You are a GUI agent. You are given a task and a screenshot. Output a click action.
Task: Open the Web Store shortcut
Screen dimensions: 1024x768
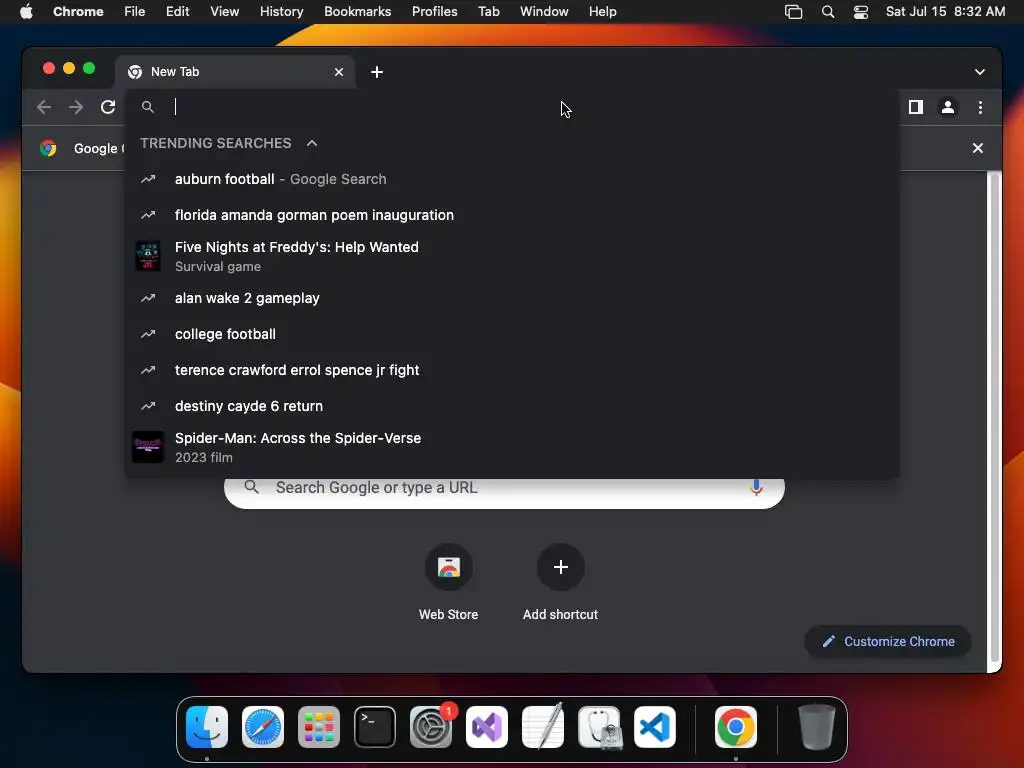[x=449, y=581]
